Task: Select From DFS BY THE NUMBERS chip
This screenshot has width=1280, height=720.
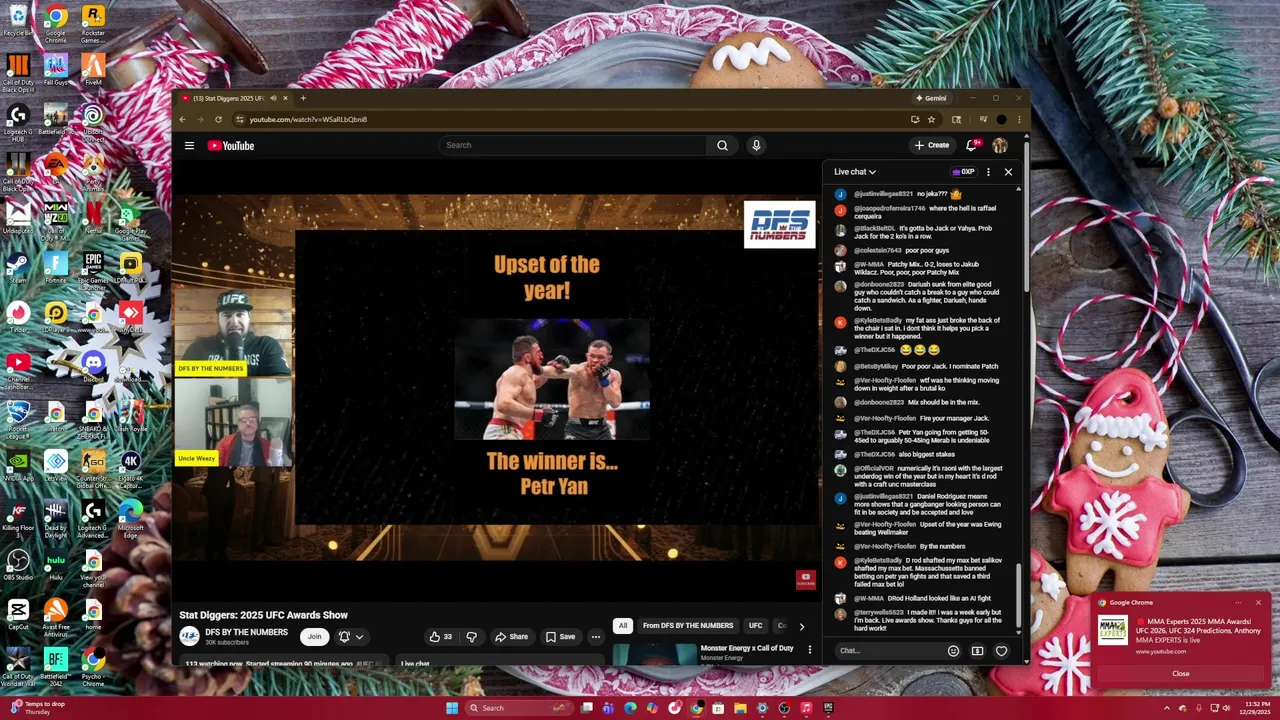Action: click(x=688, y=626)
